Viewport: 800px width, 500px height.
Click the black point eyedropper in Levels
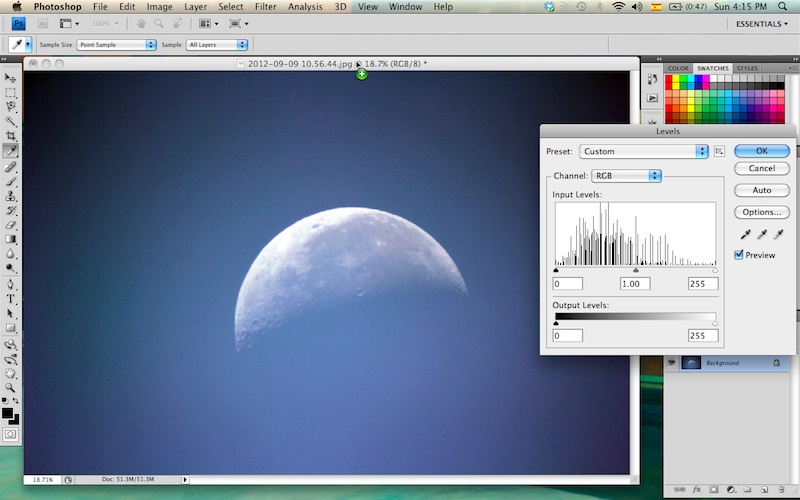pyautogui.click(x=743, y=235)
